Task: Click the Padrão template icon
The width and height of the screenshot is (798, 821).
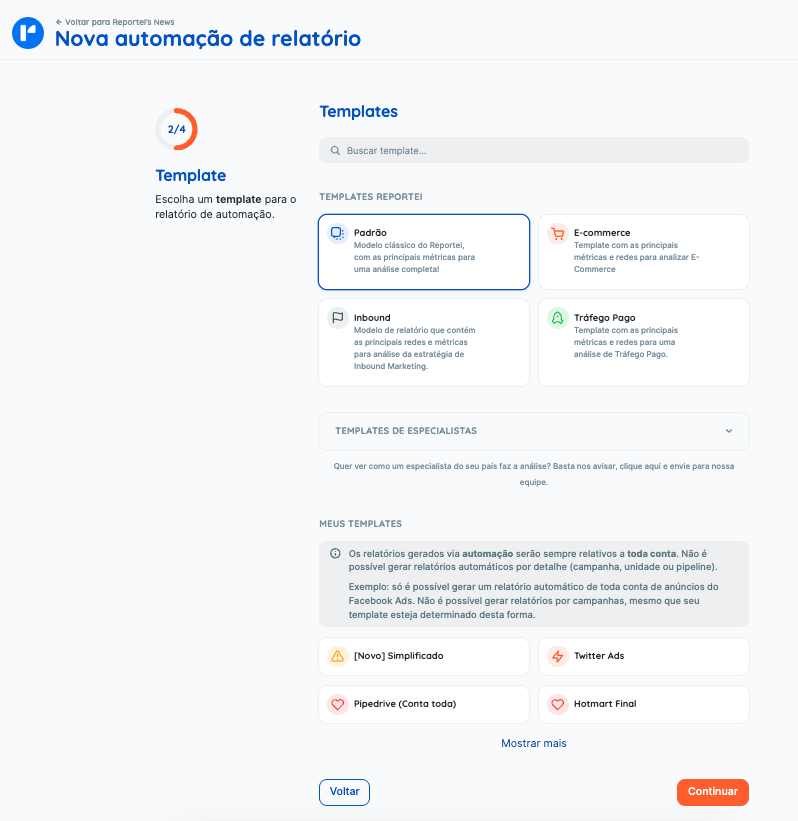Action: [x=338, y=233]
